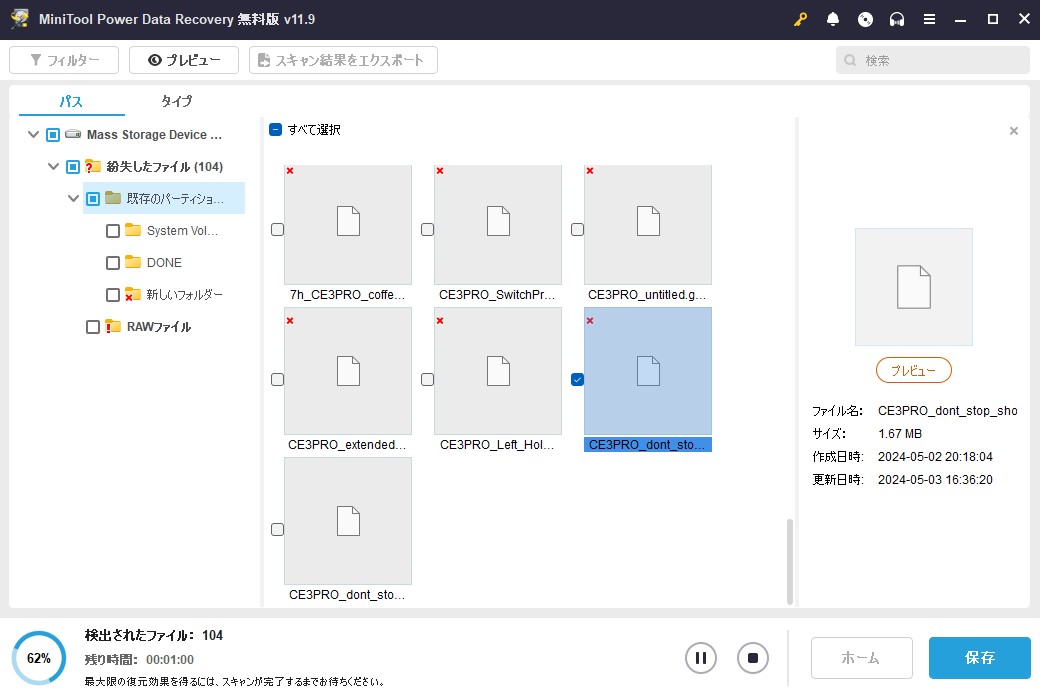Check the DONE folder checkbox
The height and width of the screenshot is (695, 1040).
click(113, 263)
